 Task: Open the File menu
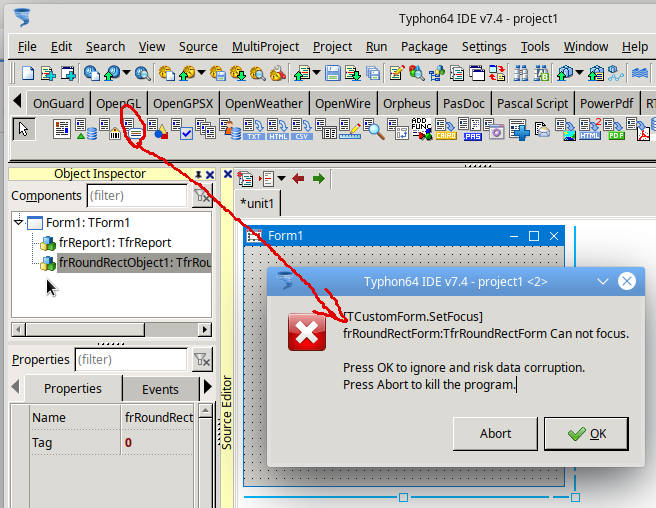tap(27, 46)
